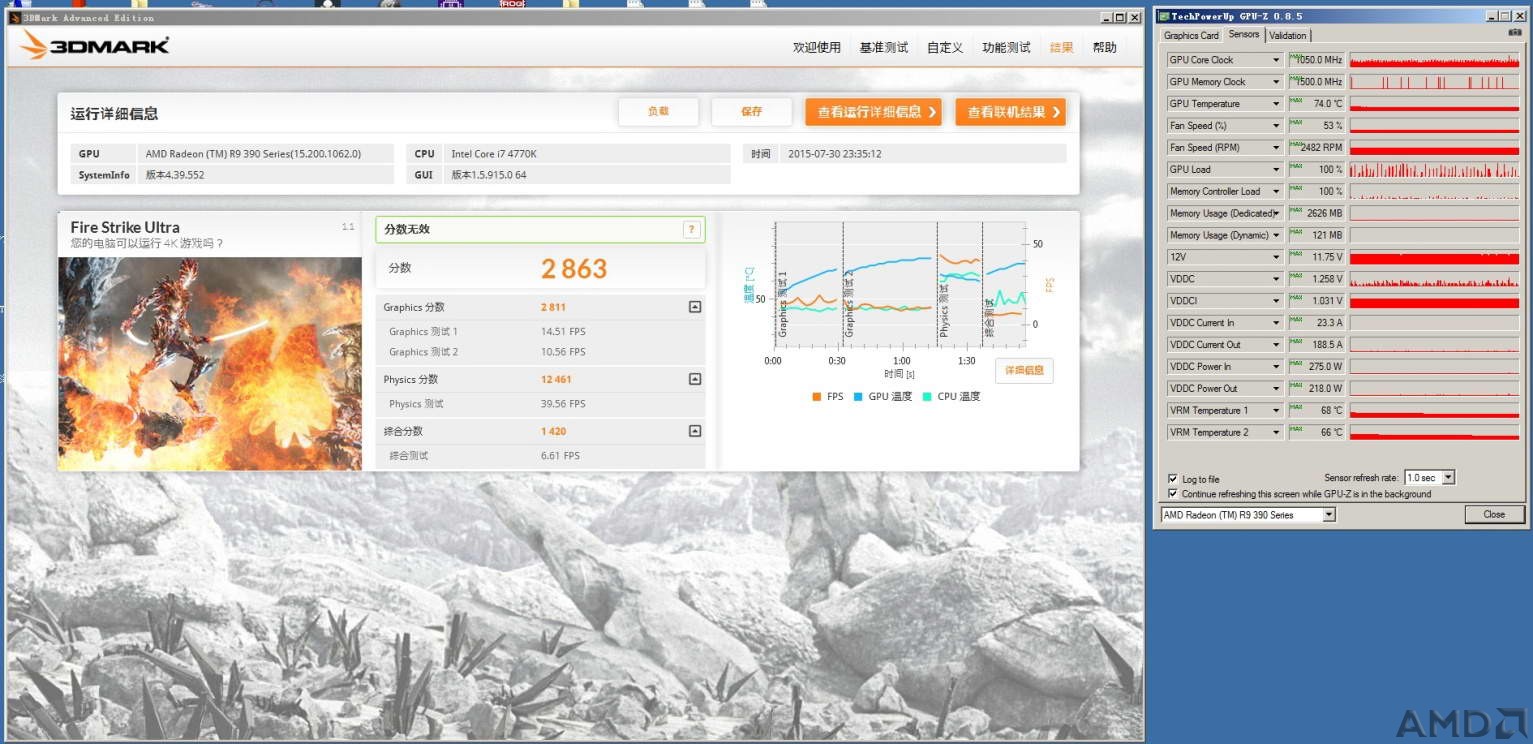1533x744 pixels.
Task: Open the AMD Radeon R9 390 Series GPU selector
Action: click(x=1329, y=515)
